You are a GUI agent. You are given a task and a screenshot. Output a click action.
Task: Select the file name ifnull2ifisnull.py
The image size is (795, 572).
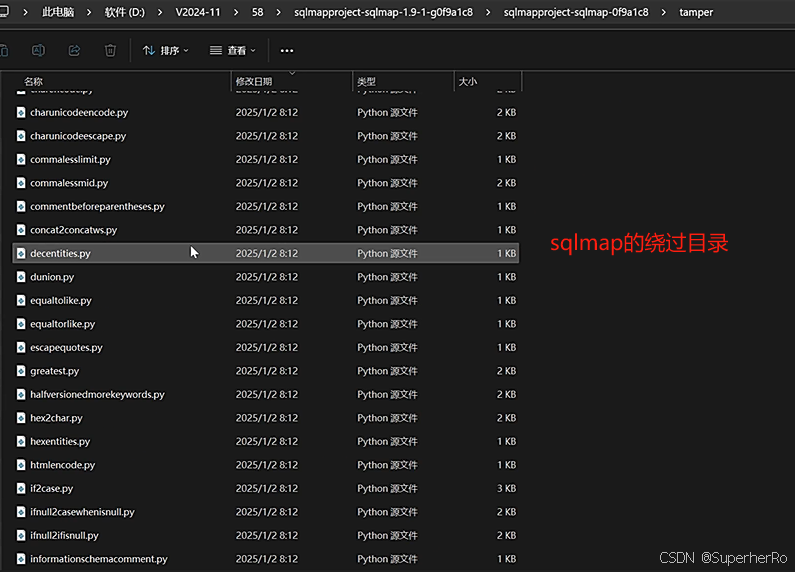(x=64, y=535)
